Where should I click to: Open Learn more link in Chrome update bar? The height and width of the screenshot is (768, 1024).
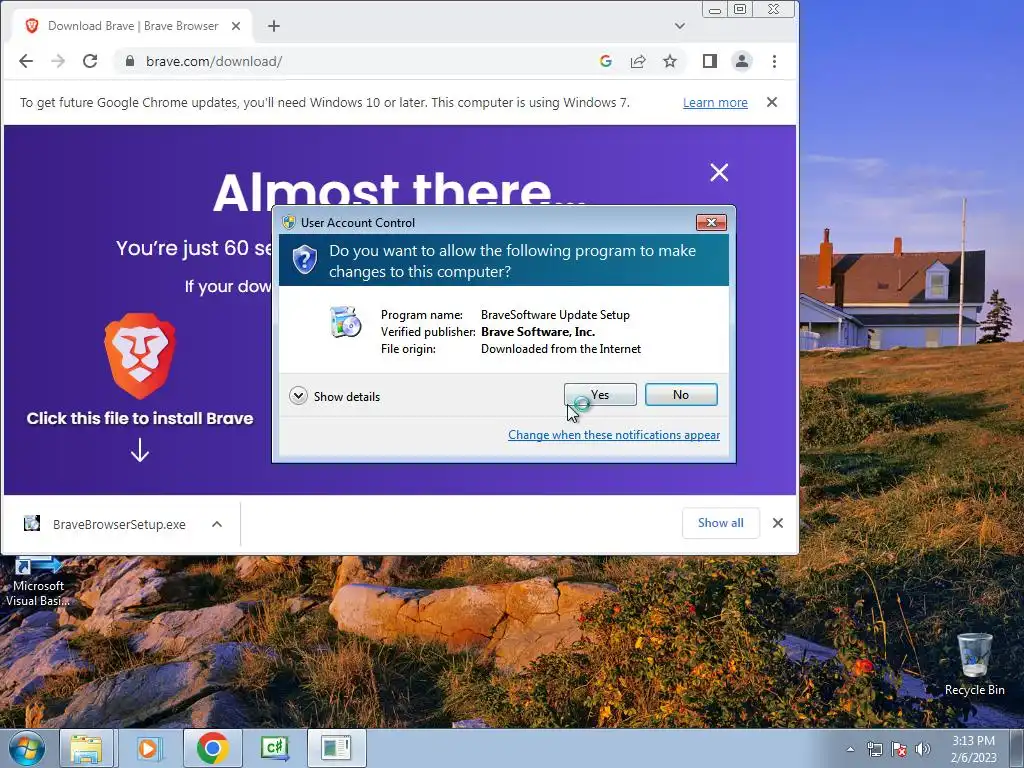click(715, 103)
